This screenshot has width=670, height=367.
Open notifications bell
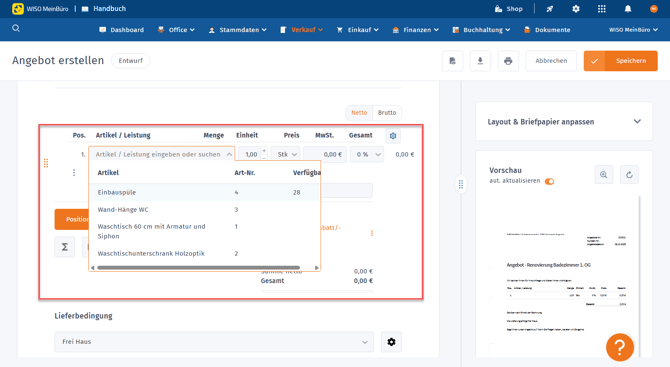628,9
